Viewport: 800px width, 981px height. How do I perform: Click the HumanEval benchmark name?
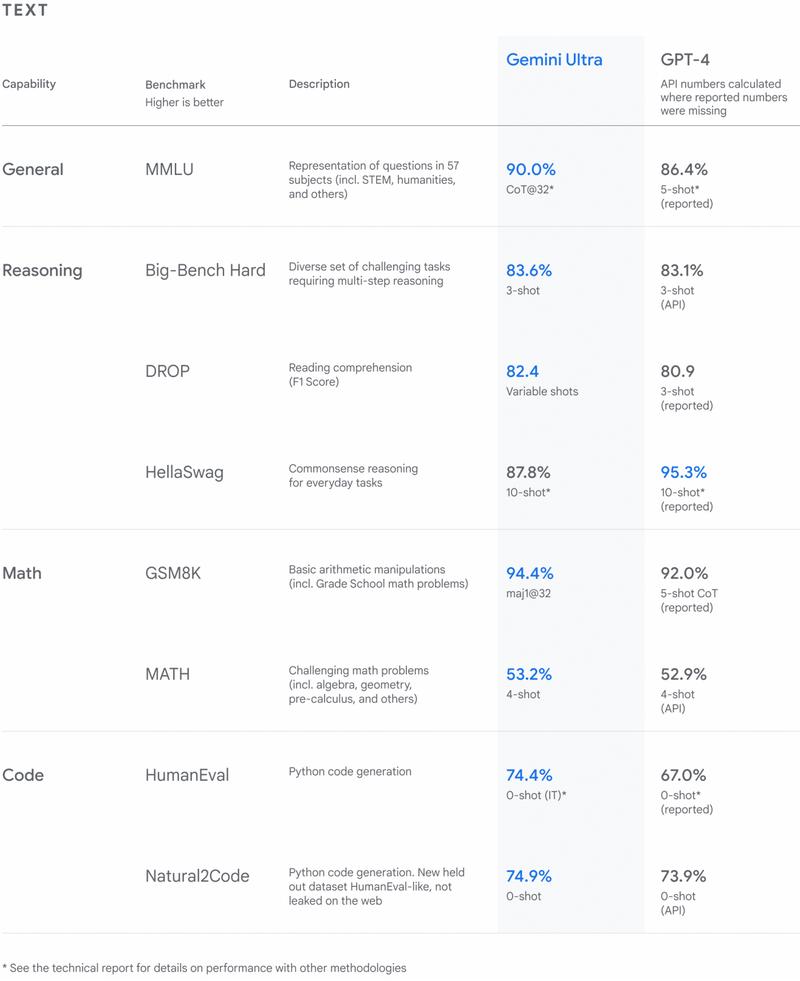click(x=187, y=775)
